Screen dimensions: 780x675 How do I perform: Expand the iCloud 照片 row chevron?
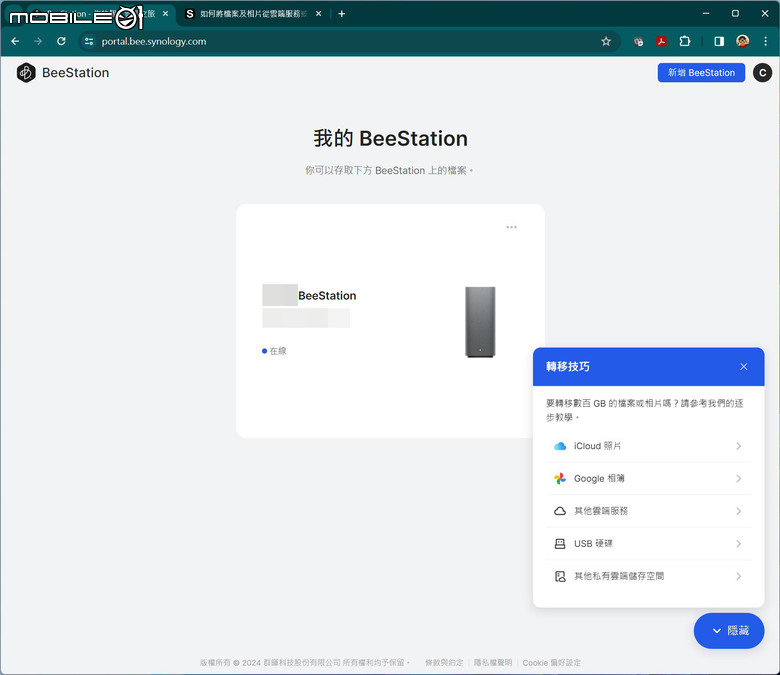coord(739,446)
